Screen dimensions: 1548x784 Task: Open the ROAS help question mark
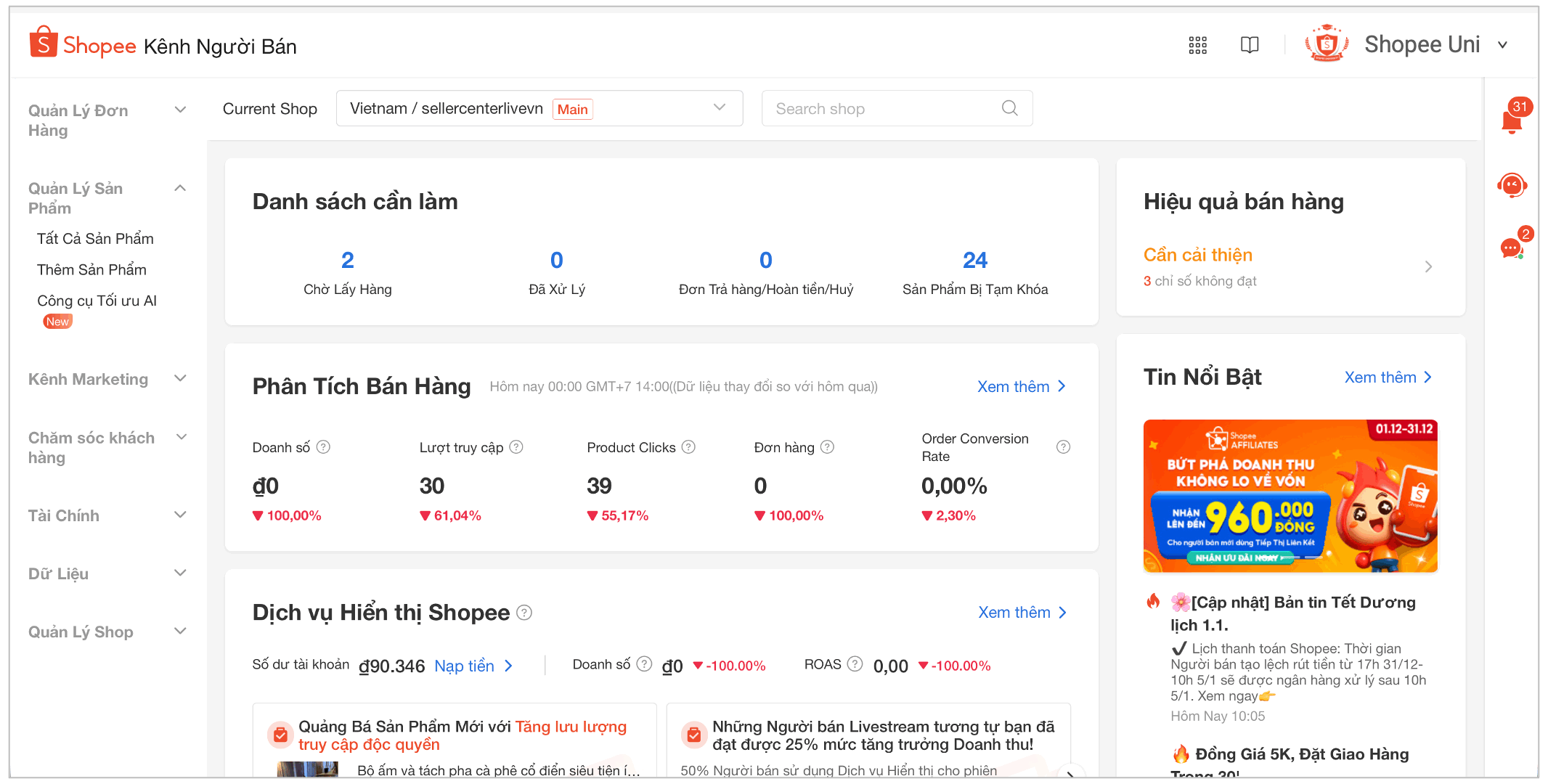(855, 663)
